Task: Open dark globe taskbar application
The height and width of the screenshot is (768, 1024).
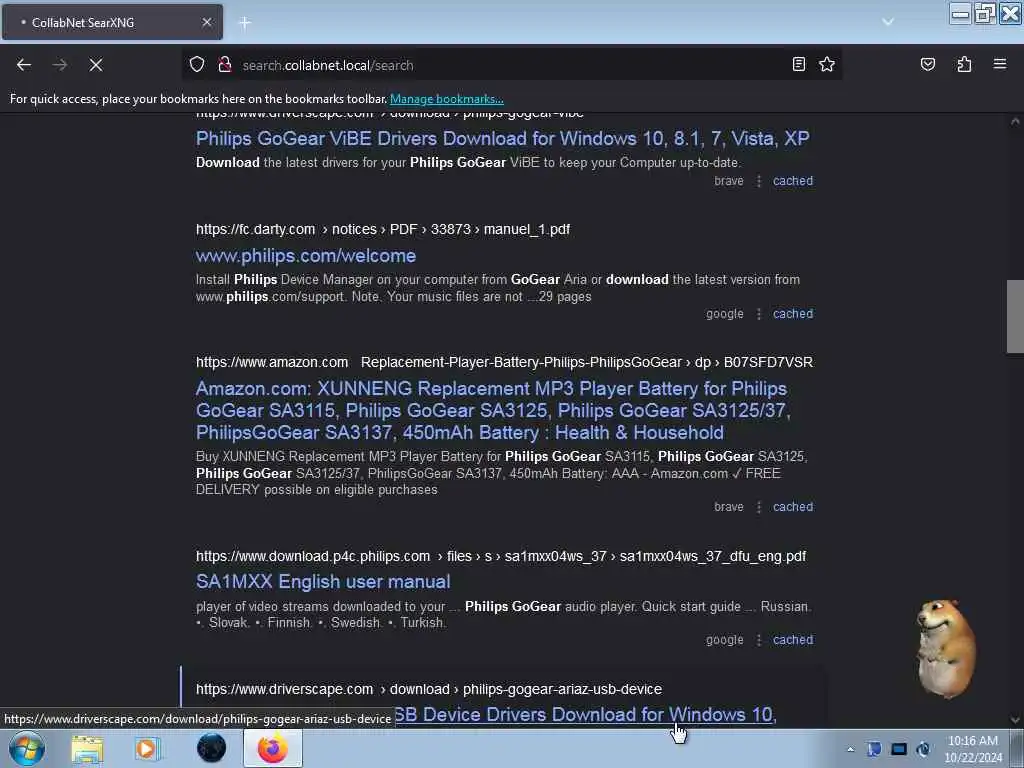Action: pos(211,748)
